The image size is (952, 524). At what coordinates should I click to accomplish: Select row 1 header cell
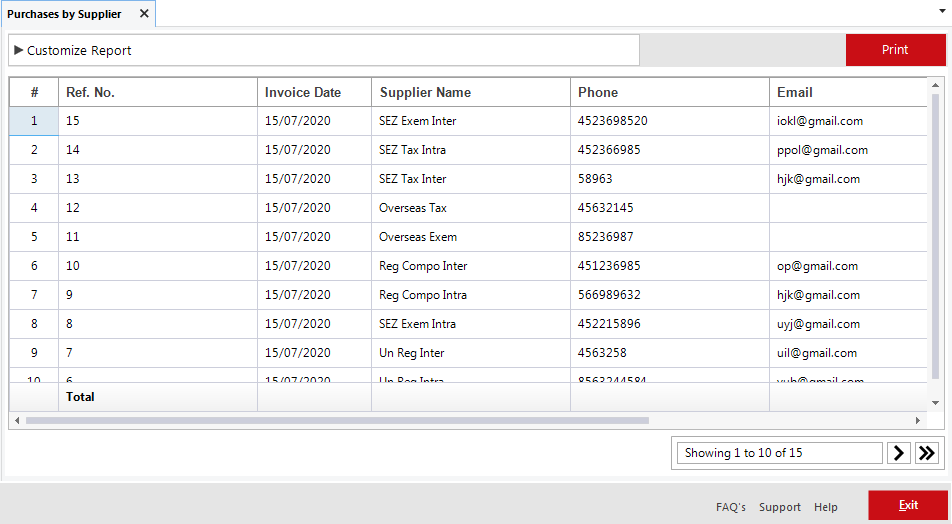[34, 121]
